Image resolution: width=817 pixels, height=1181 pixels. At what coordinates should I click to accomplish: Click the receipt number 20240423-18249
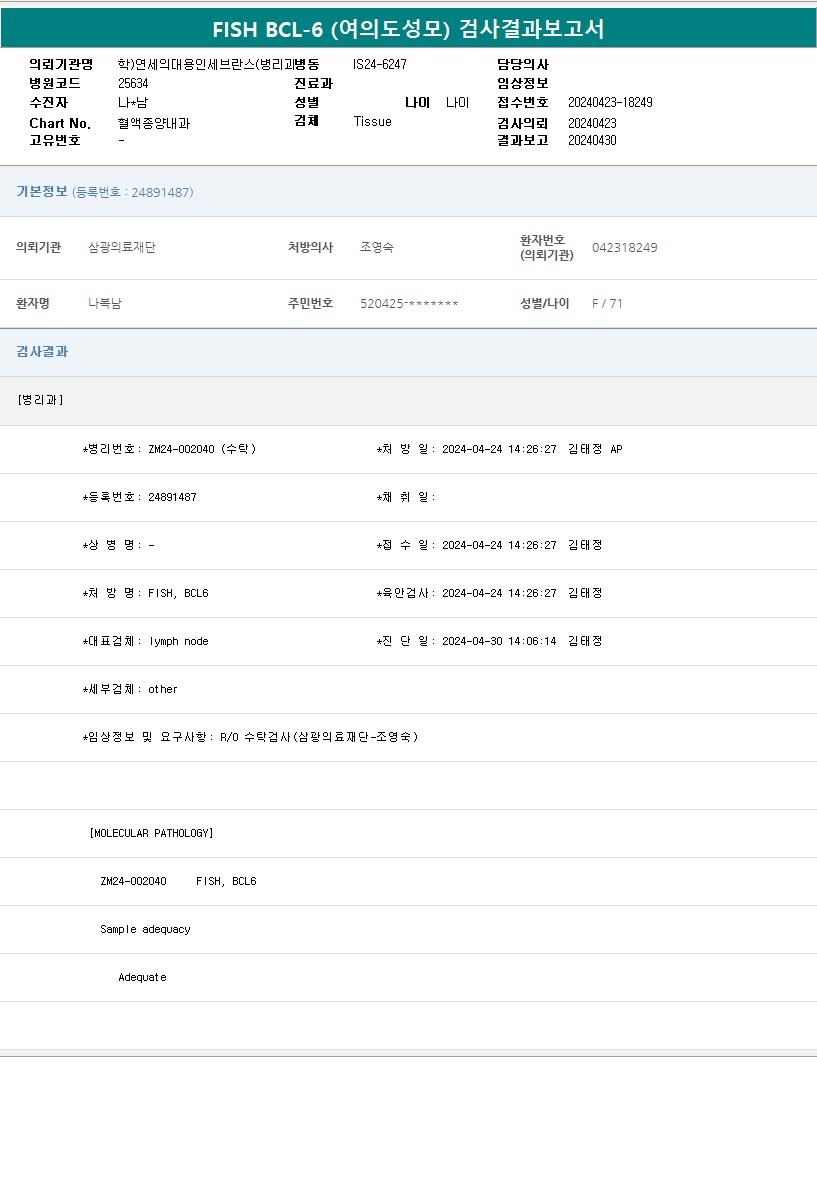[x=610, y=103]
